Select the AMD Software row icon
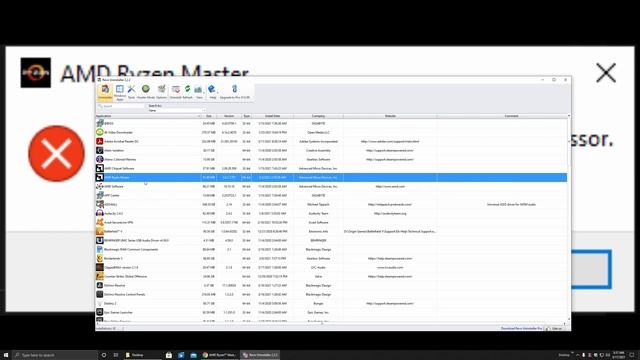The image size is (640, 360). [100, 186]
